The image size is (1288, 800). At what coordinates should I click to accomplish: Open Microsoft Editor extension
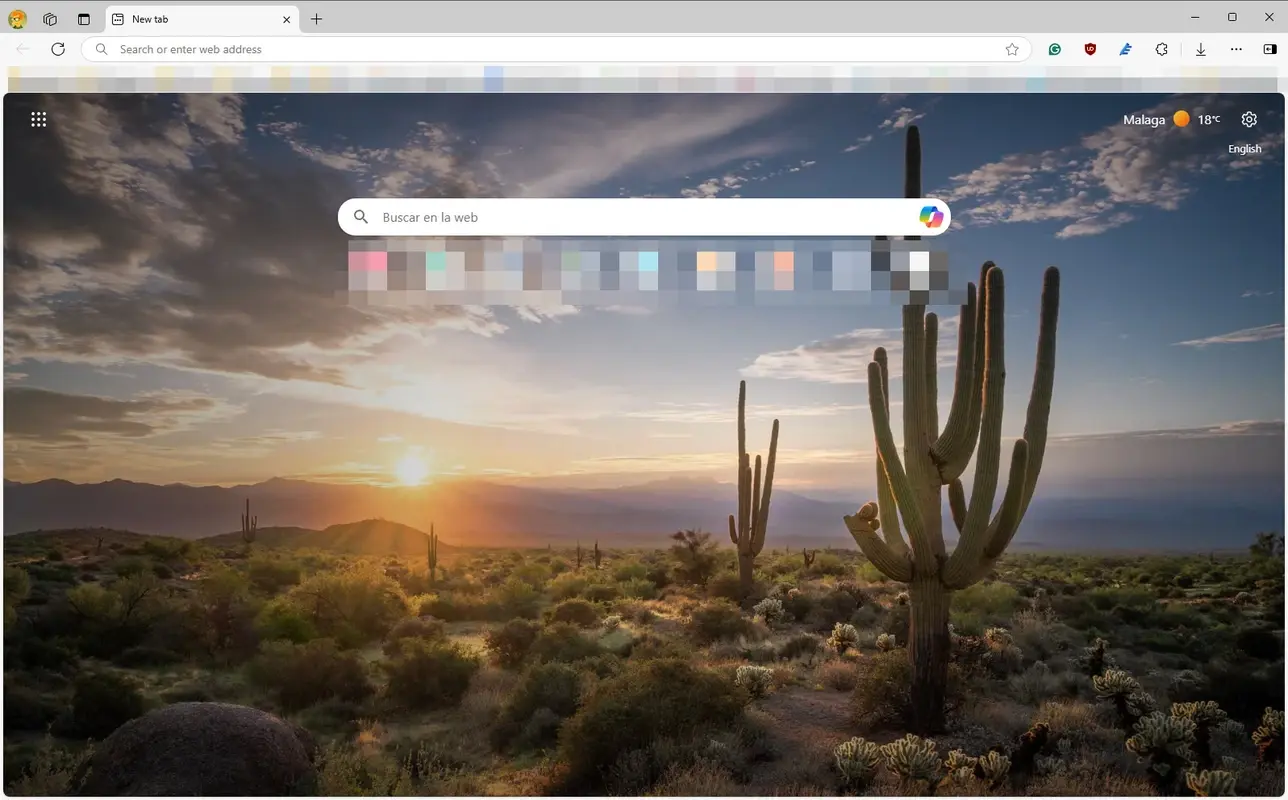coord(1125,49)
